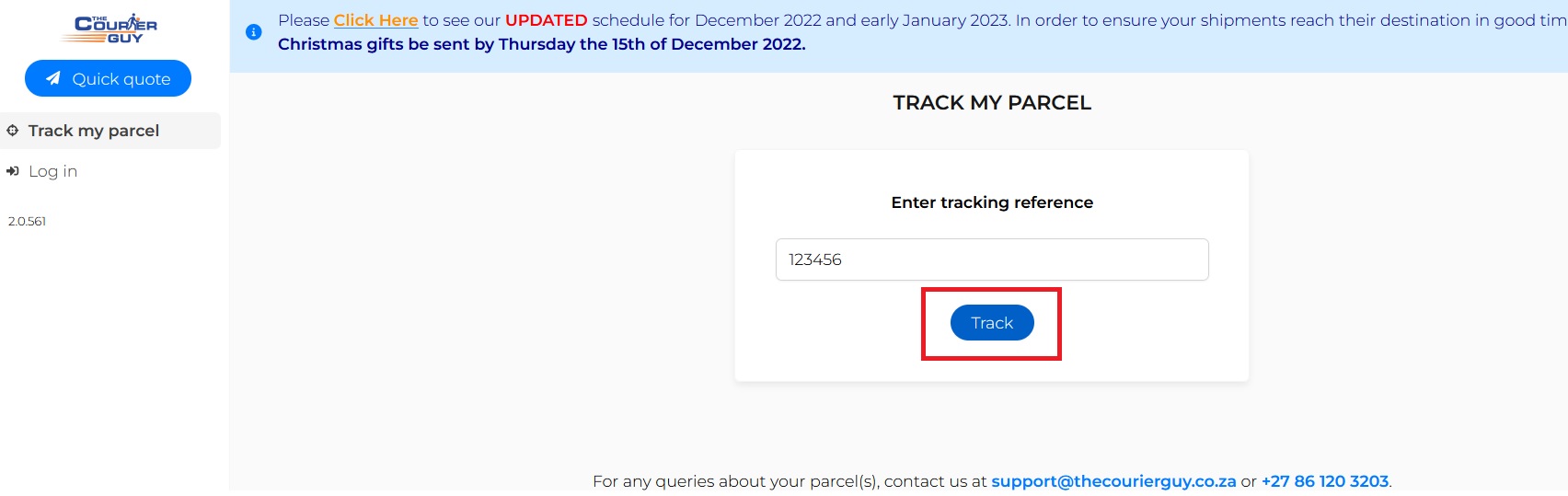
Task: Select the Log in menu item
Action: (52, 171)
